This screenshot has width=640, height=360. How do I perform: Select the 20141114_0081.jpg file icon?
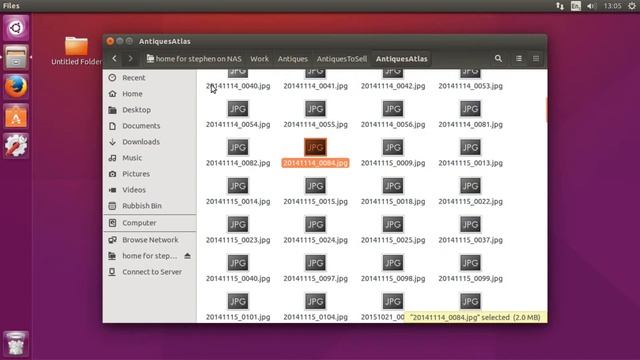(470, 109)
